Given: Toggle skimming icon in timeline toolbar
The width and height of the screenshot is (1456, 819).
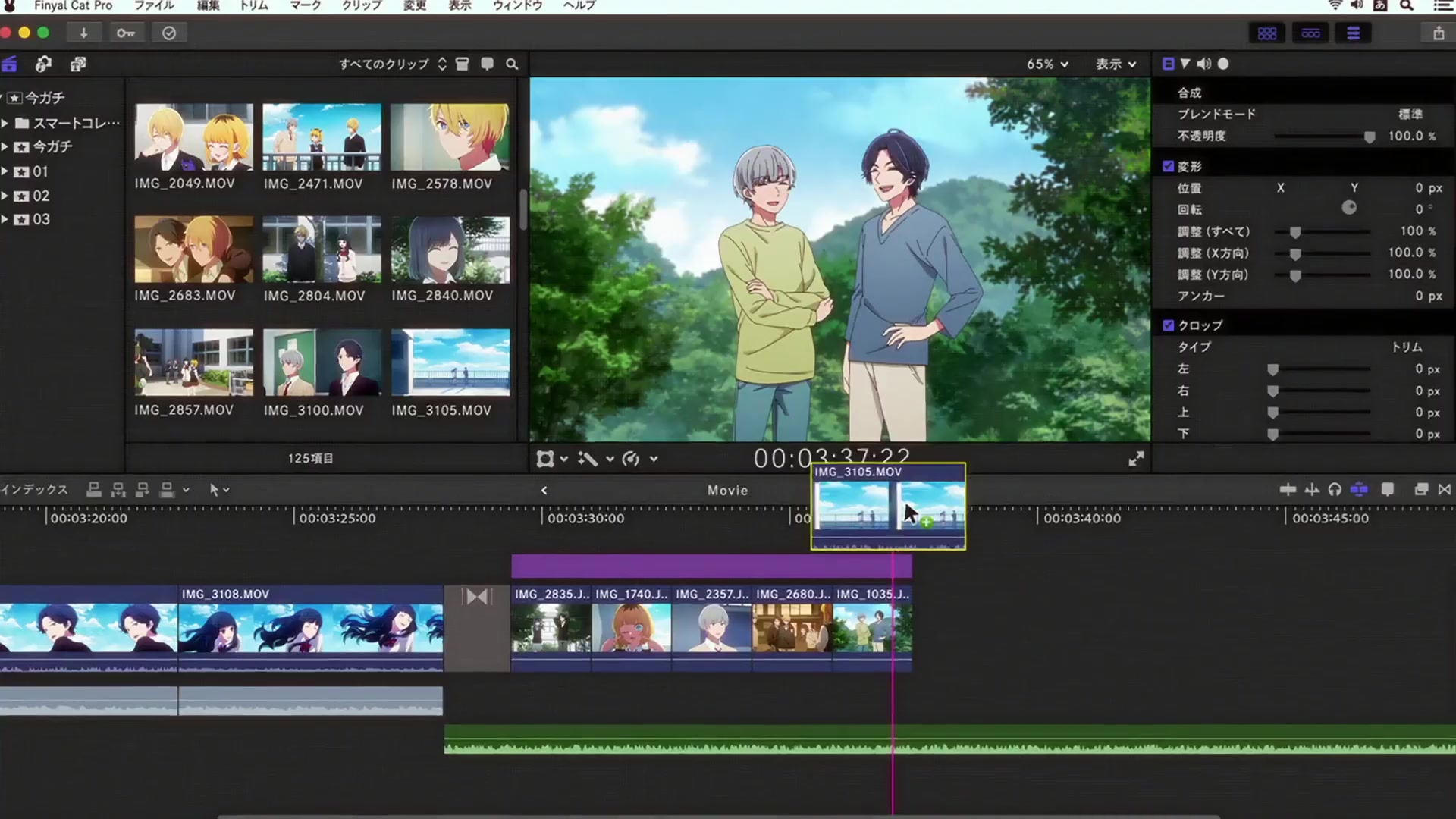Looking at the screenshot, I should [1288, 490].
